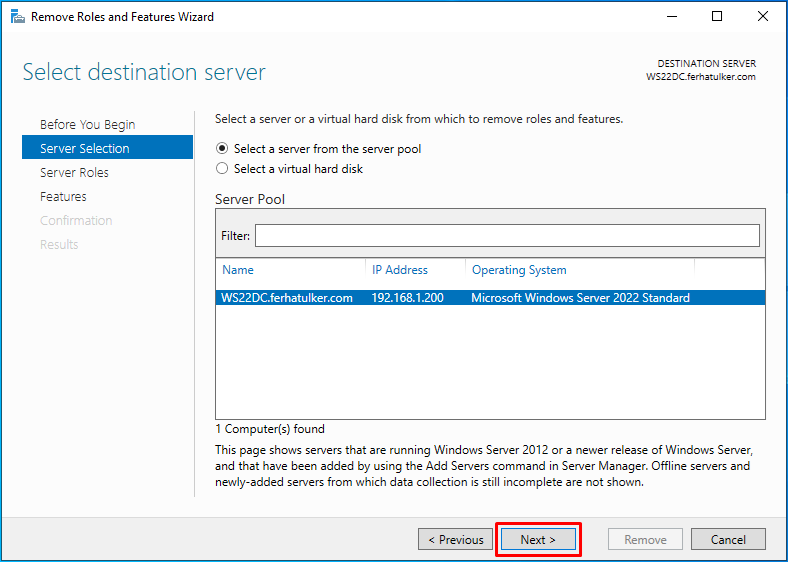Click the Previous button

[455, 539]
